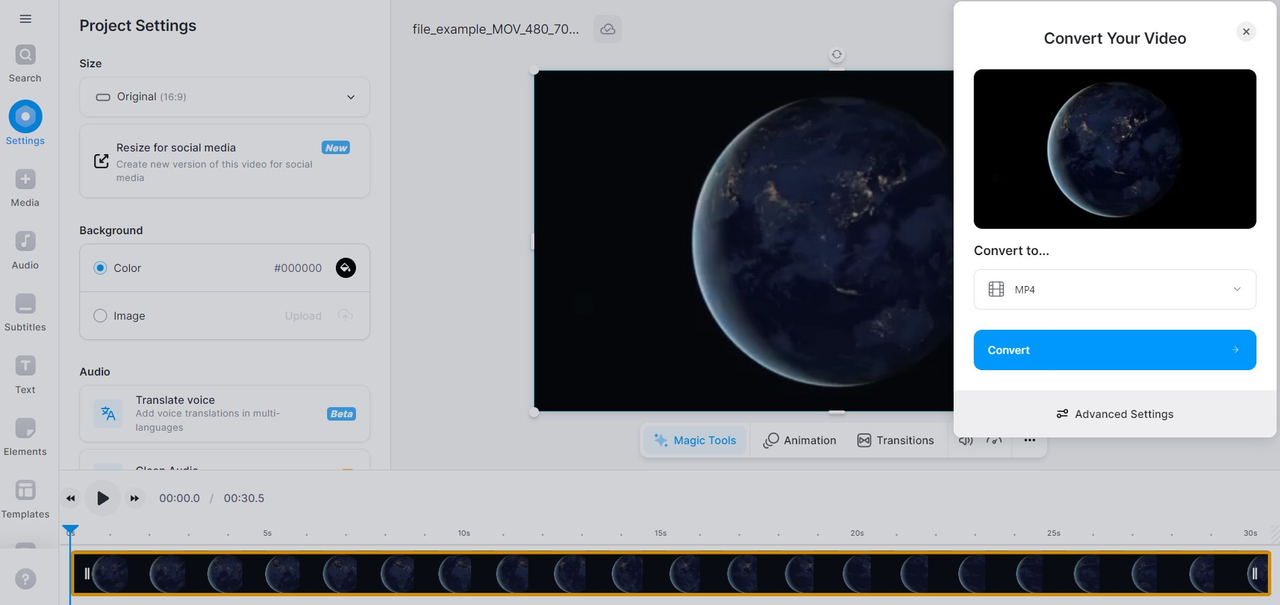Select the Image background radio button
The height and width of the screenshot is (605, 1280).
[x=100, y=316]
